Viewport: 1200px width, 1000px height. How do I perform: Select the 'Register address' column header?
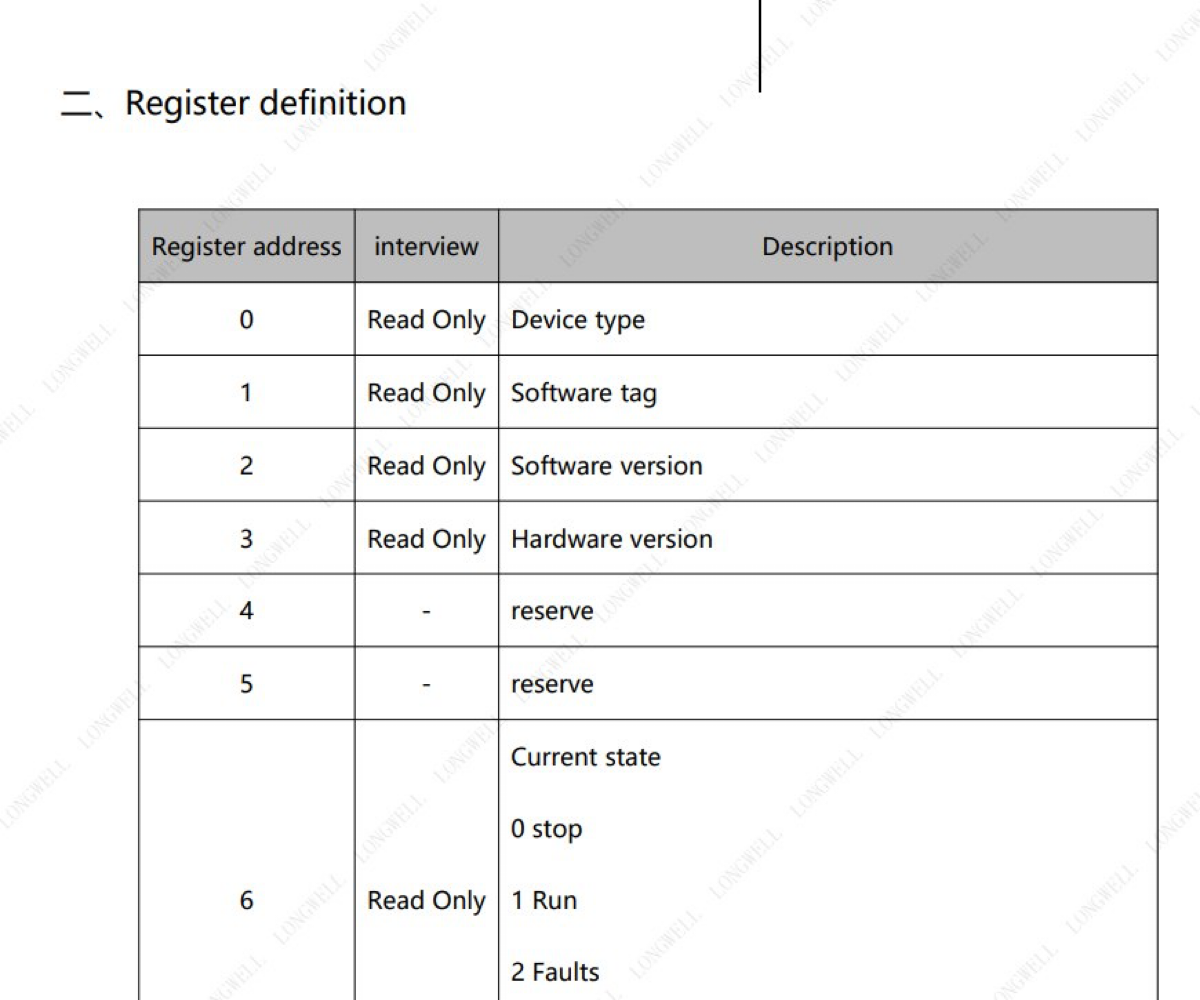coord(246,247)
